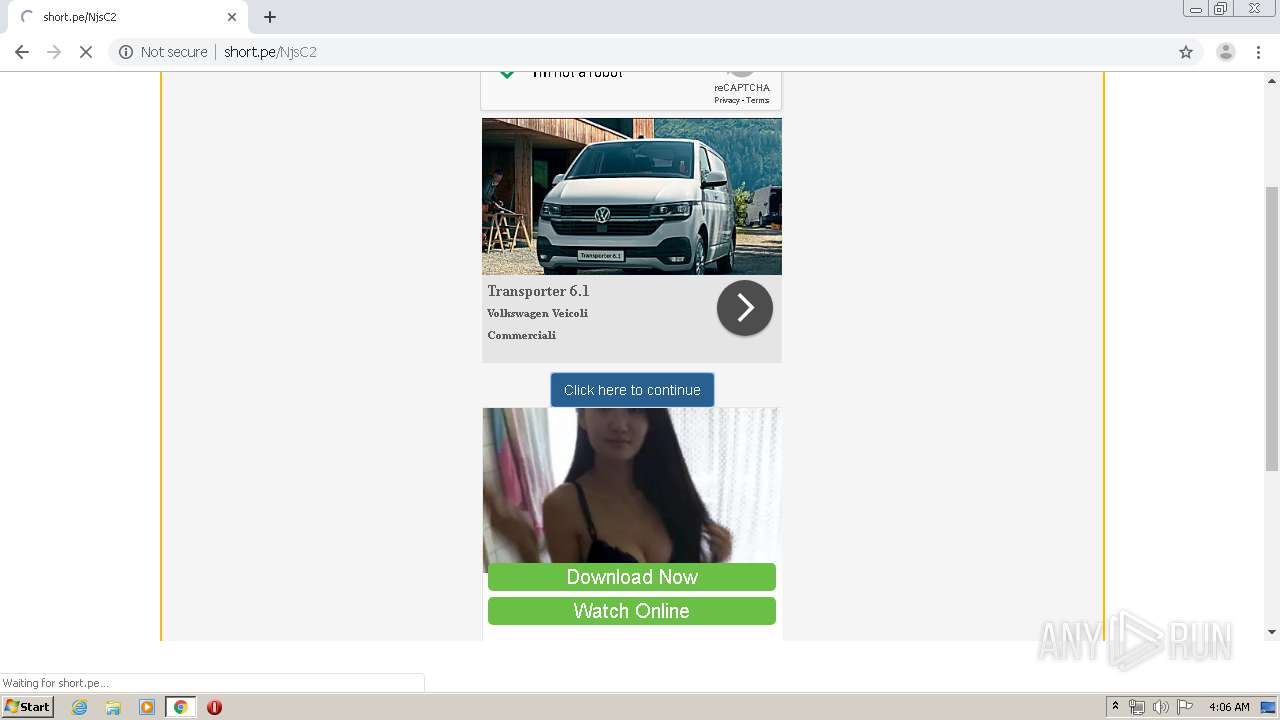This screenshot has width=1280, height=720.
Task: Click the round arrow button on the Transporter ad
Action: (745, 308)
